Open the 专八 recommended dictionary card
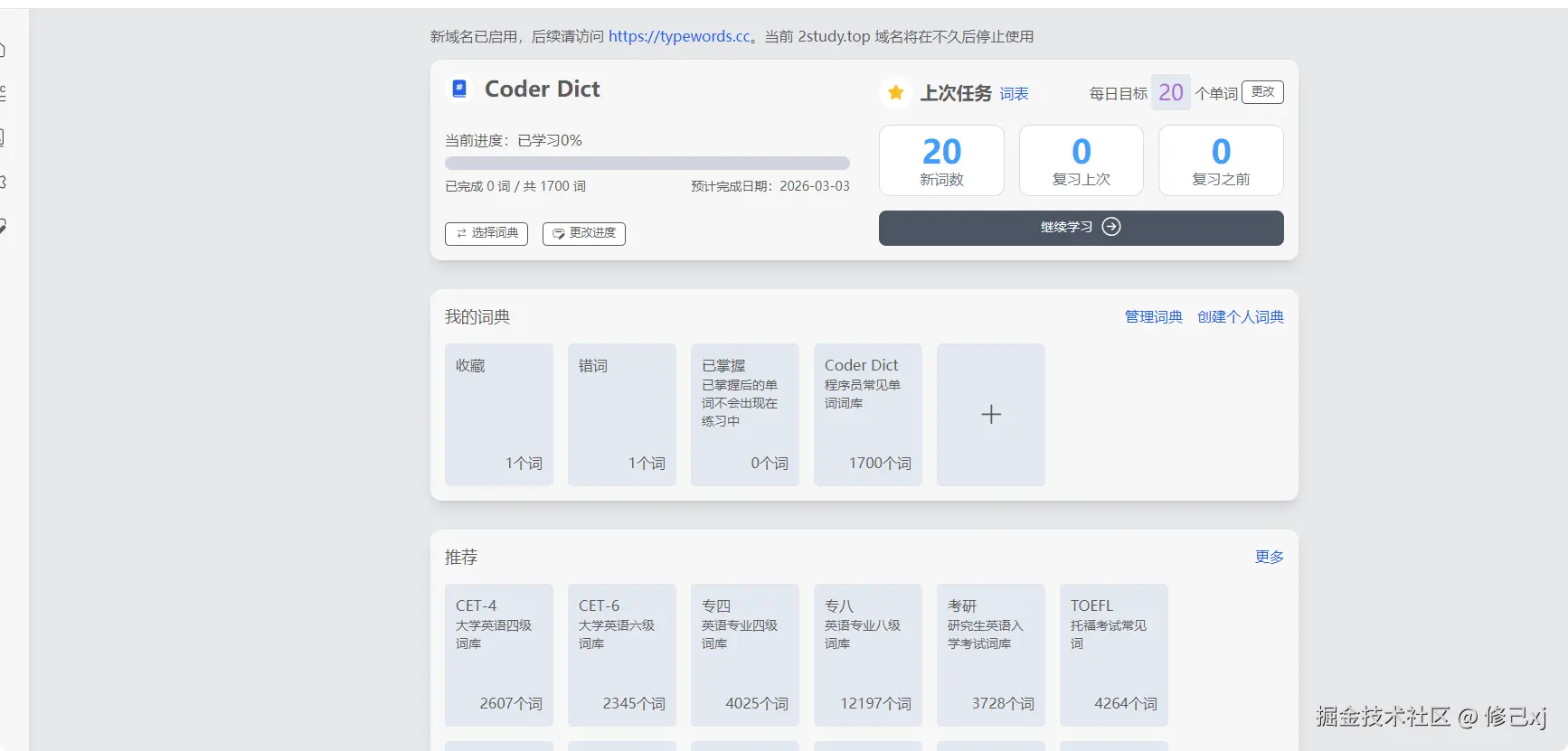Screen dimensions: 1568x751 pyautogui.click(x=868, y=655)
